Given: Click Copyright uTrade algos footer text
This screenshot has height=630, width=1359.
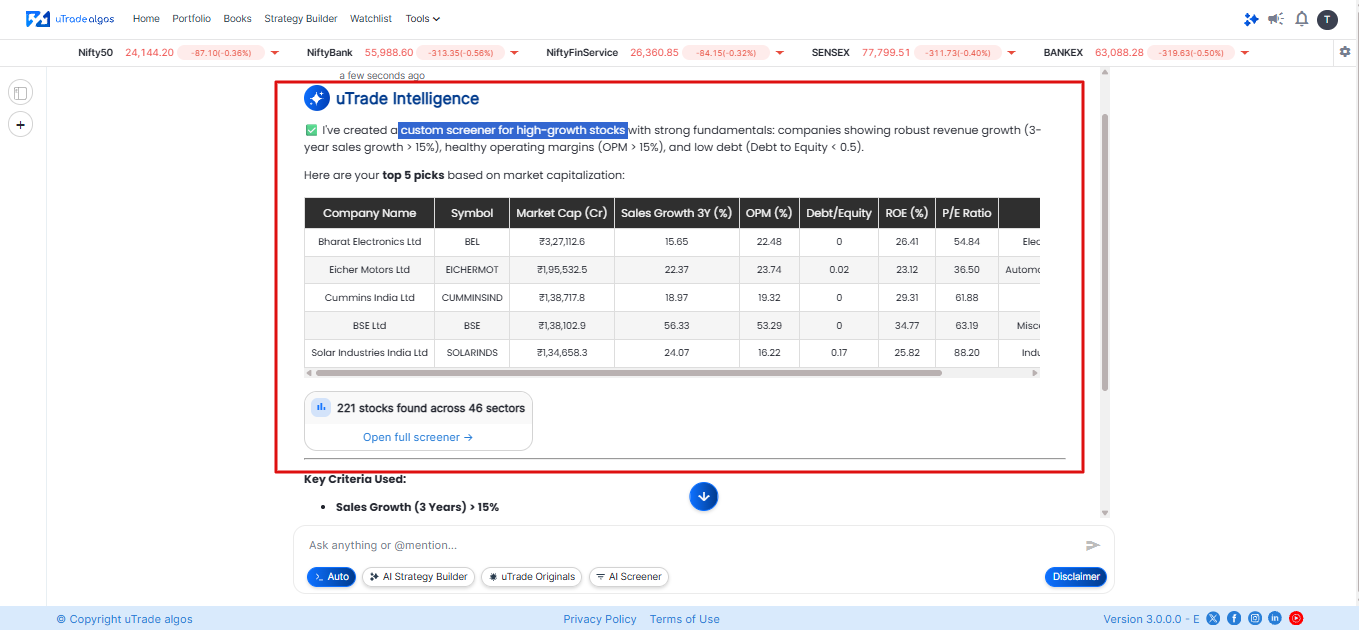Looking at the screenshot, I should coord(125,619).
